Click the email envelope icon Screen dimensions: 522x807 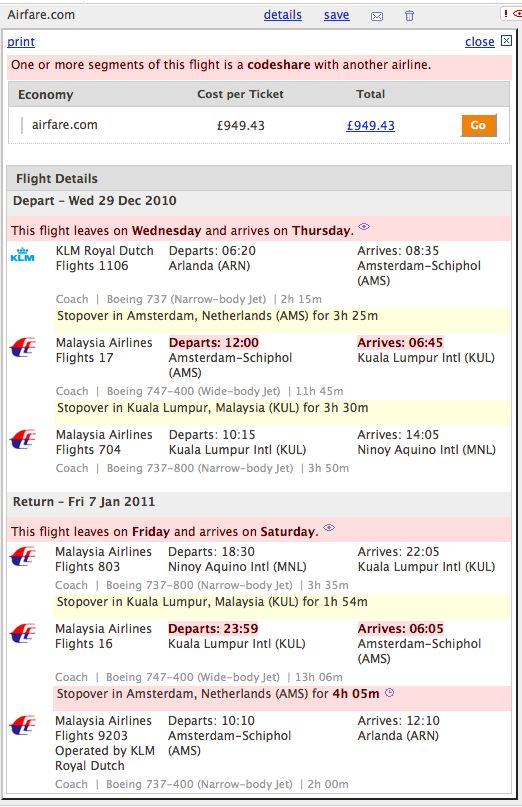pyautogui.click(x=377, y=16)
